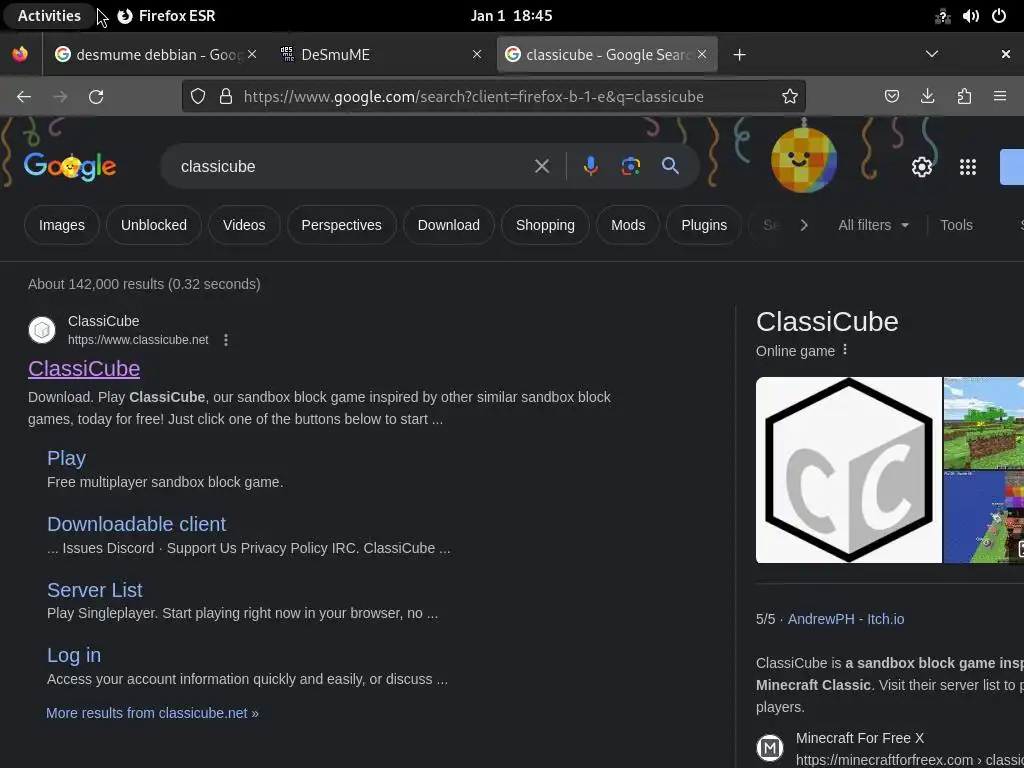Clear the search box with the X
The image size is (1024, 768).
pos(541,167)
